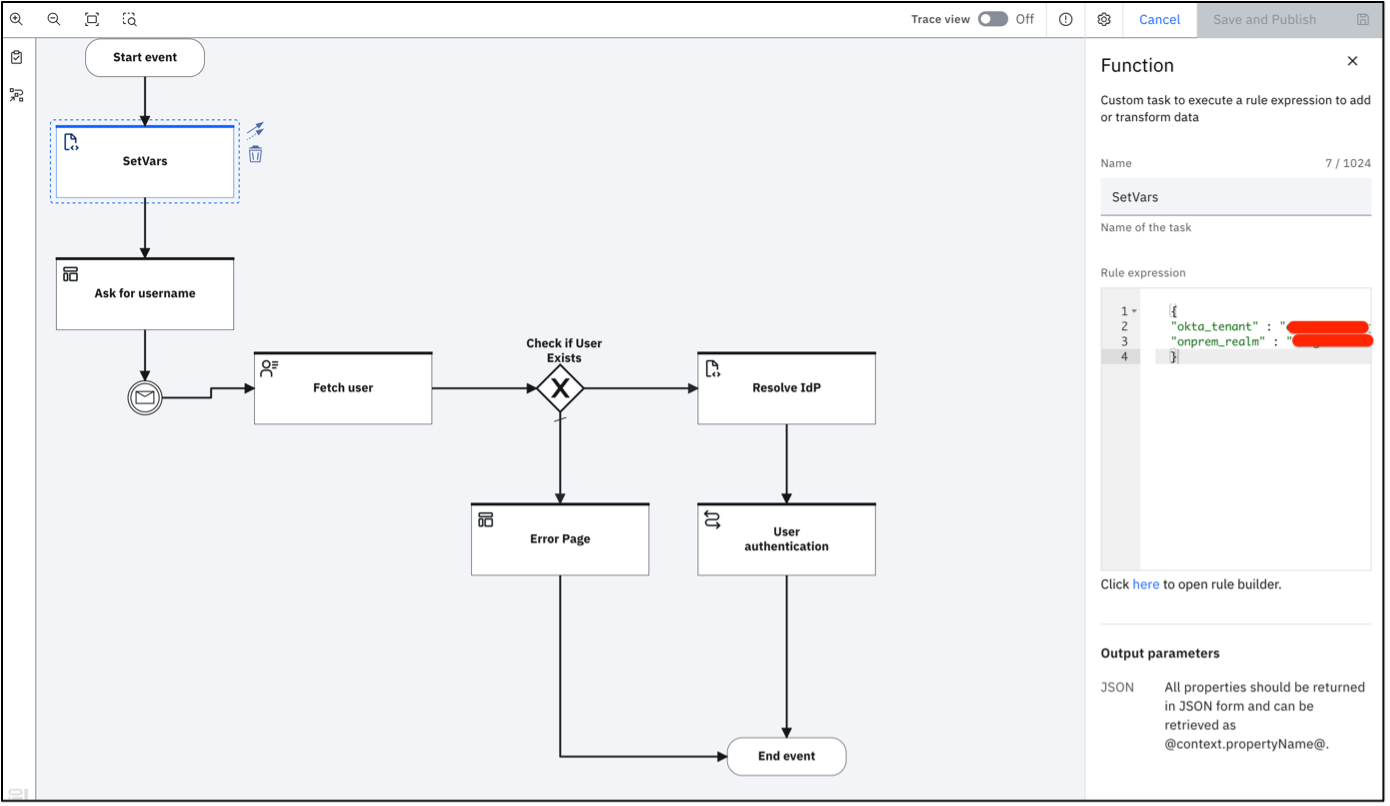
Task: Open the settings gear in the top bar
Action: [1103, 19]
